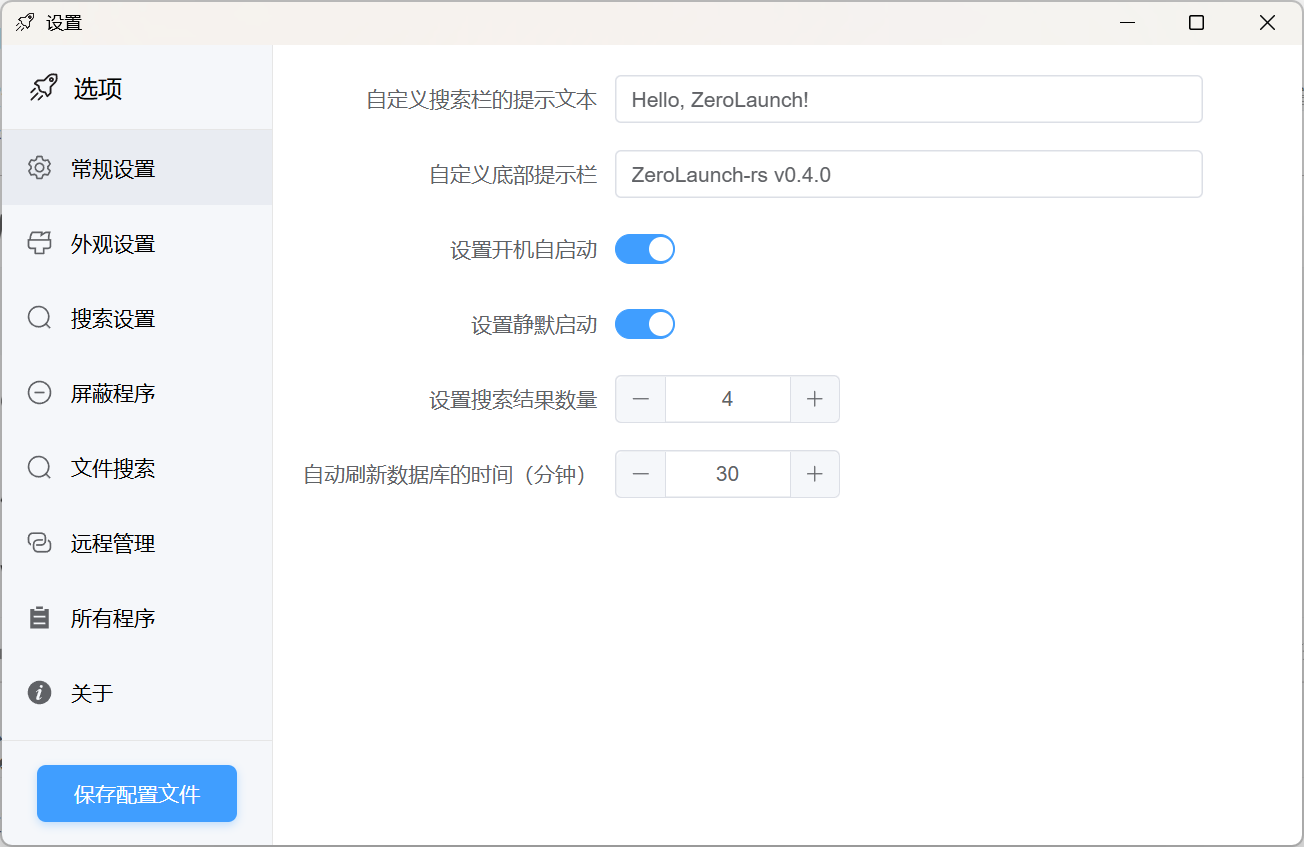Increase 设置搜索结果数量 with plus button
This screenshot has height=847, width=1304.
coord(815,399)
